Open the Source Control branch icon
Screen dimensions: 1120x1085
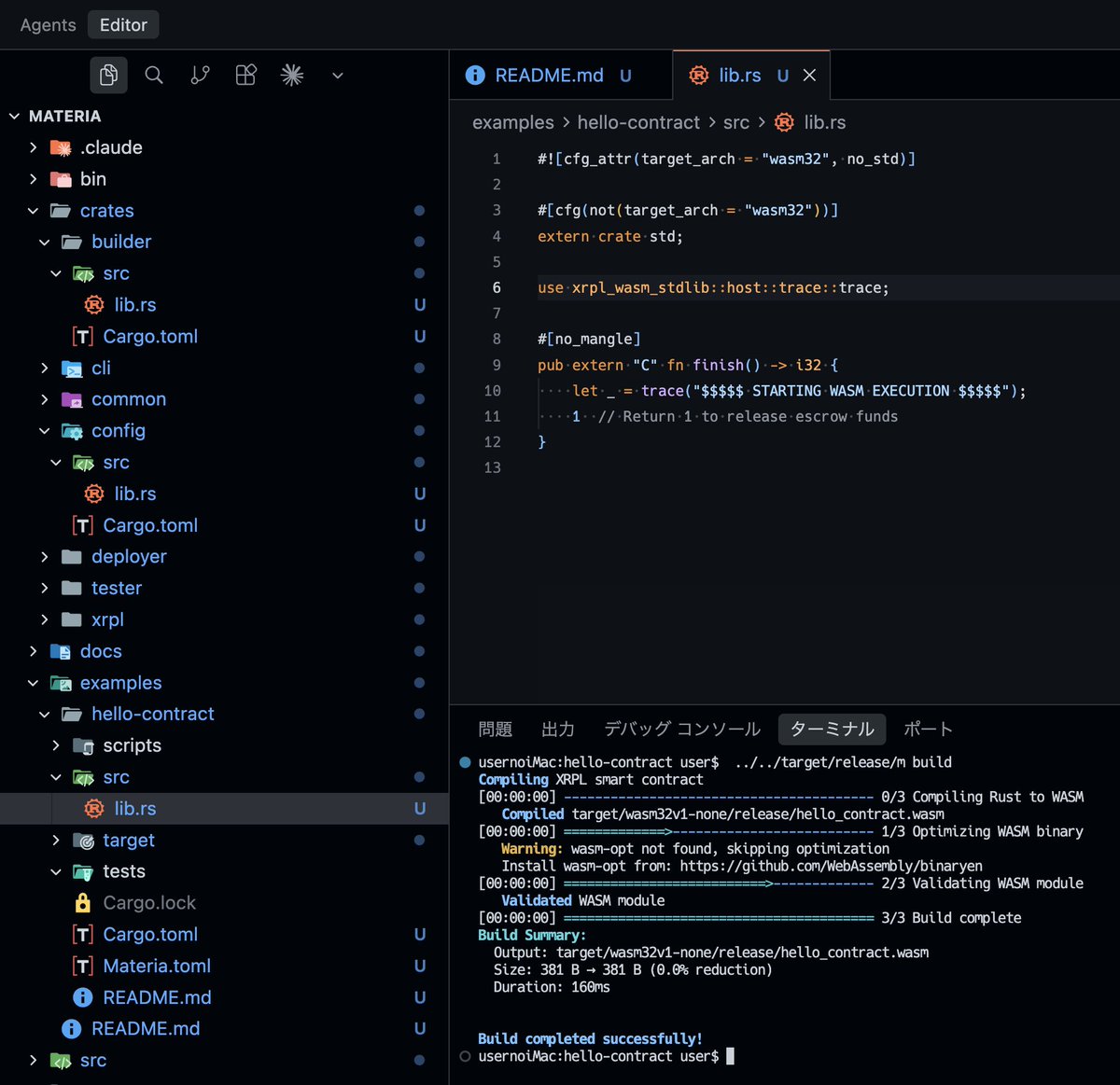click(200, 75)
